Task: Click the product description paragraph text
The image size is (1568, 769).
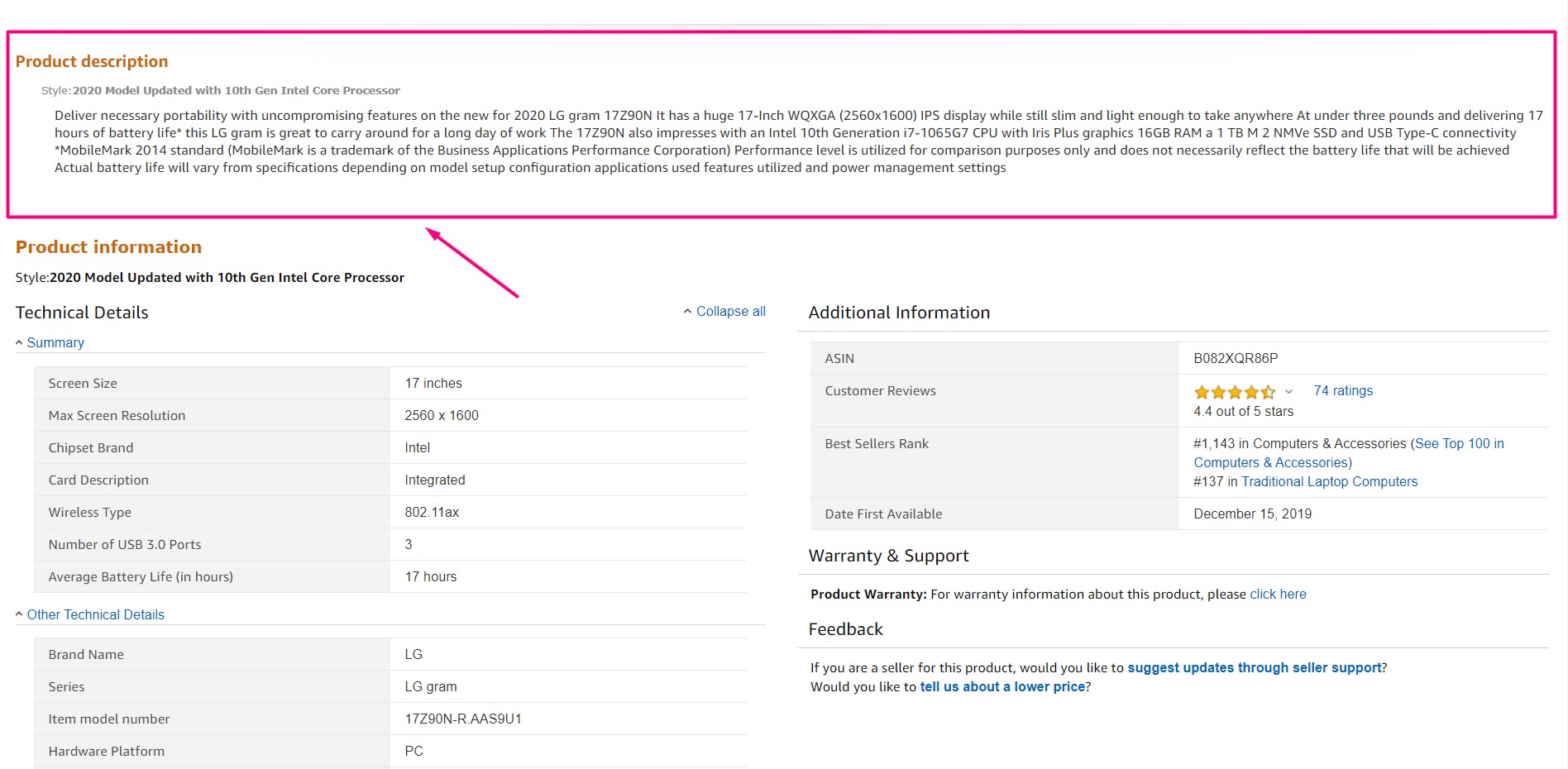Action: [798, 141]
